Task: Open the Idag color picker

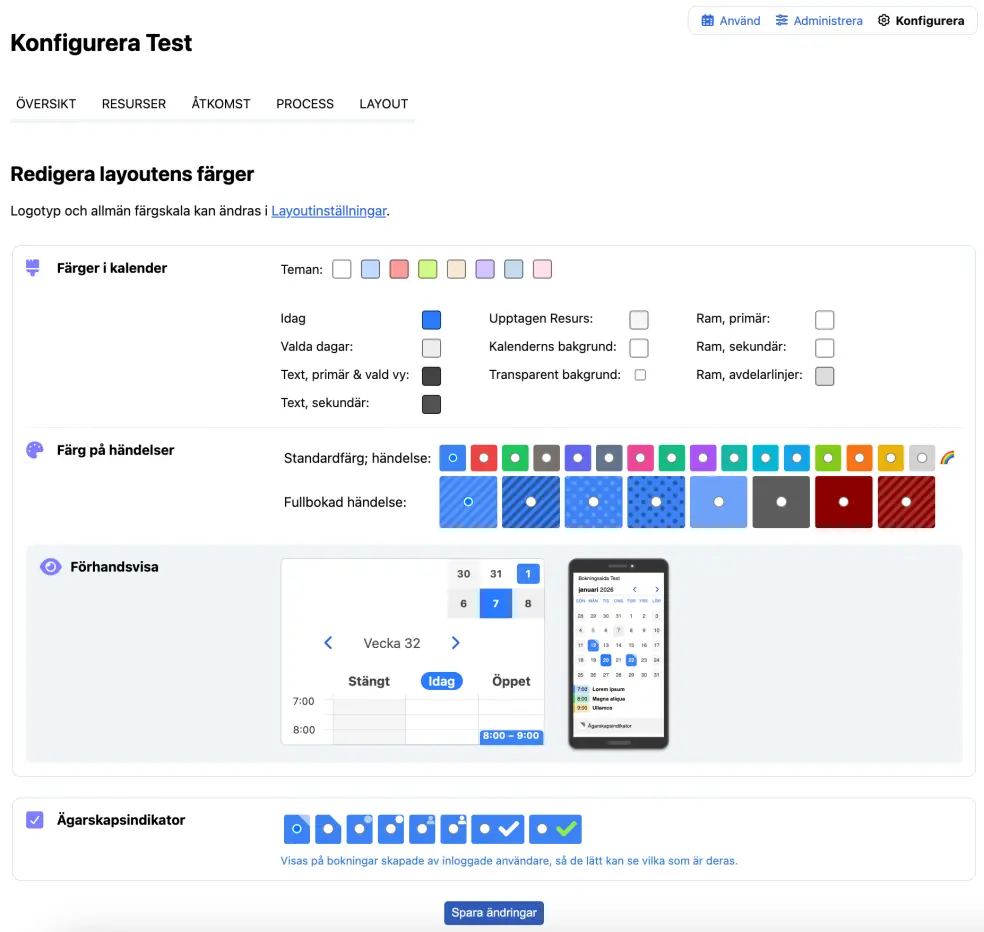Action: pos(431,320)
